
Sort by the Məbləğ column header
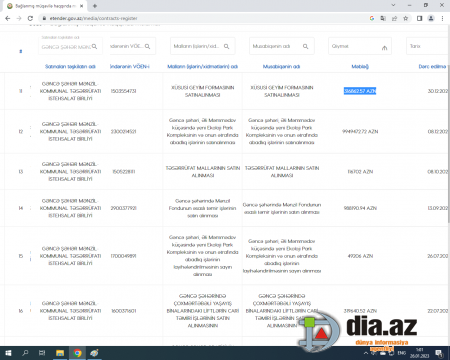coord(360,66)
